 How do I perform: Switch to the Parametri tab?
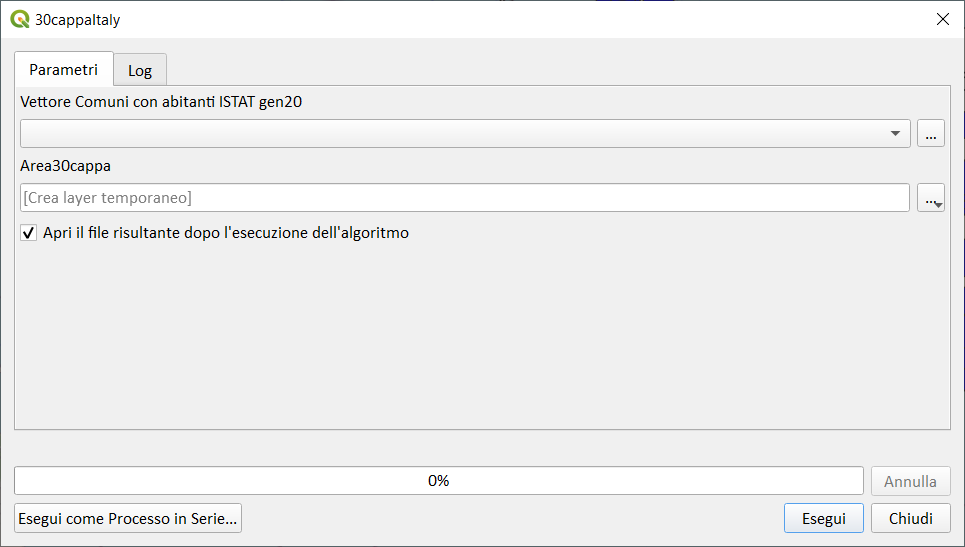63,70
